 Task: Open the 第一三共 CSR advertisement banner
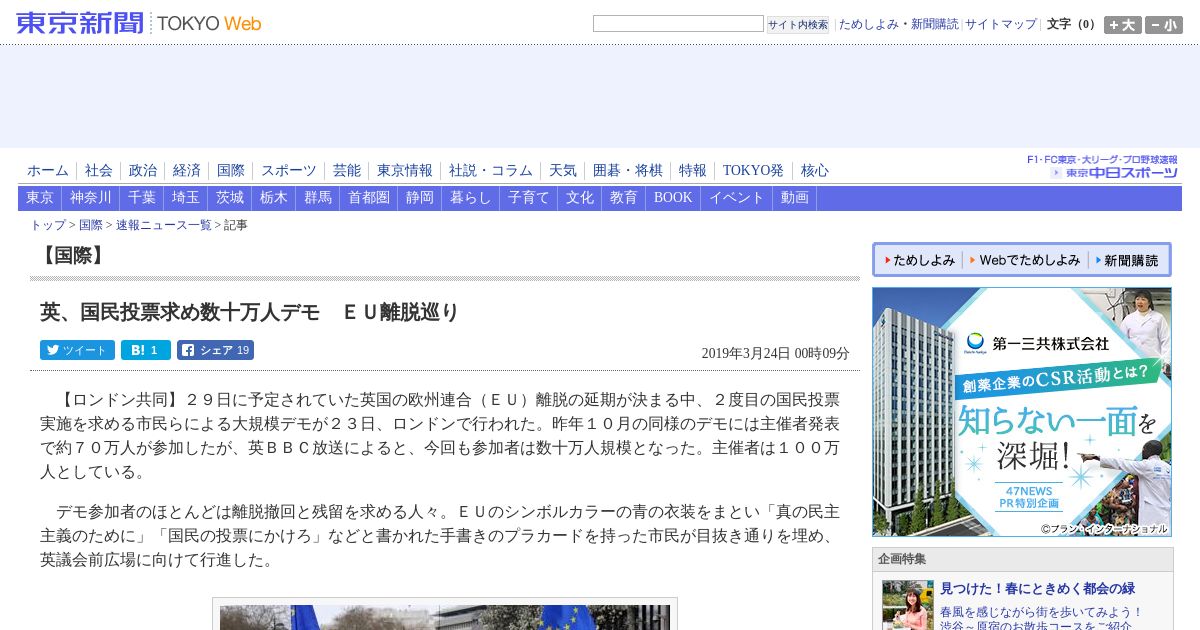pyautogui.click(x=1022, y=412)
